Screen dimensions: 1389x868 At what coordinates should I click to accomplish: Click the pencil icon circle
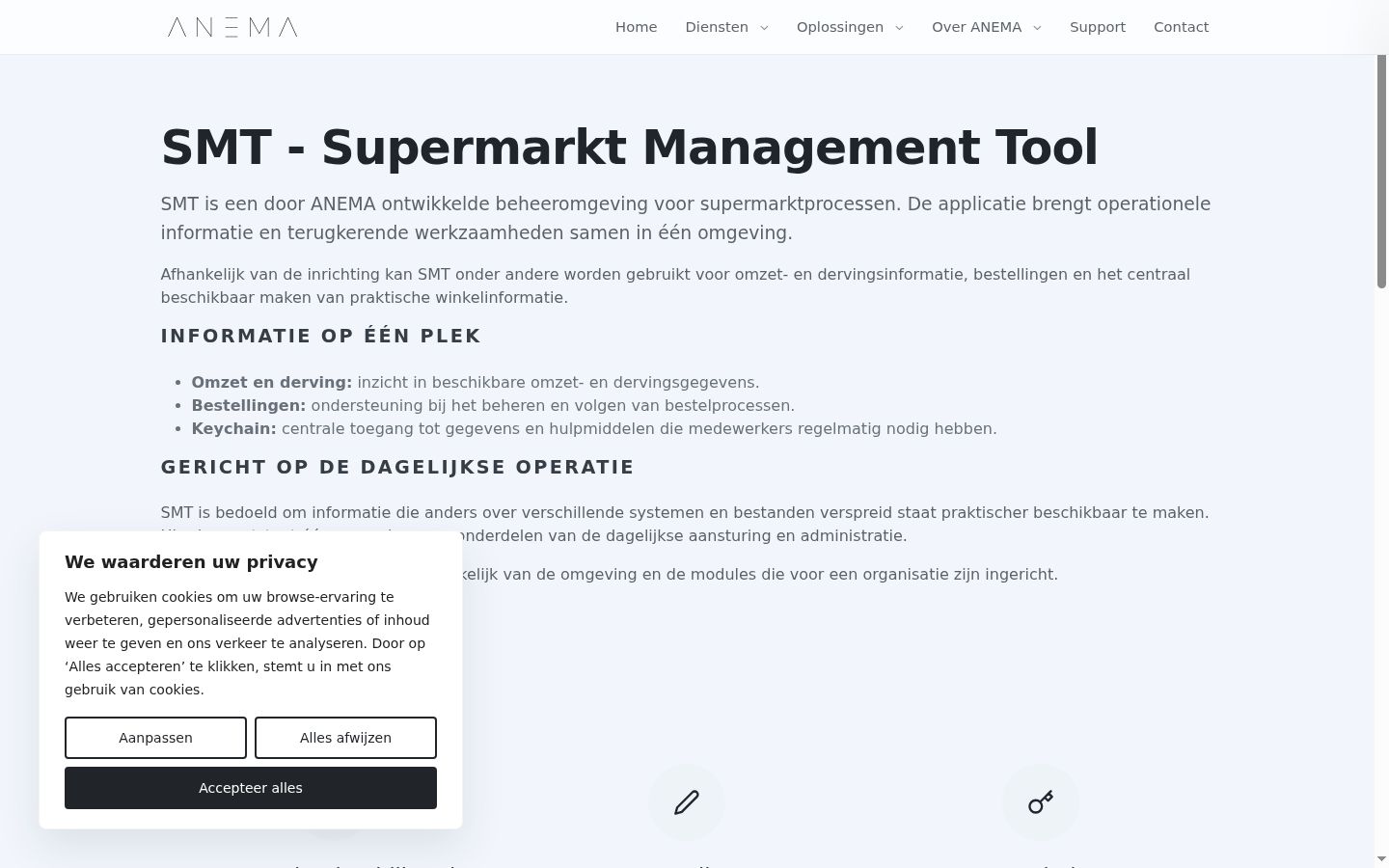687,802
